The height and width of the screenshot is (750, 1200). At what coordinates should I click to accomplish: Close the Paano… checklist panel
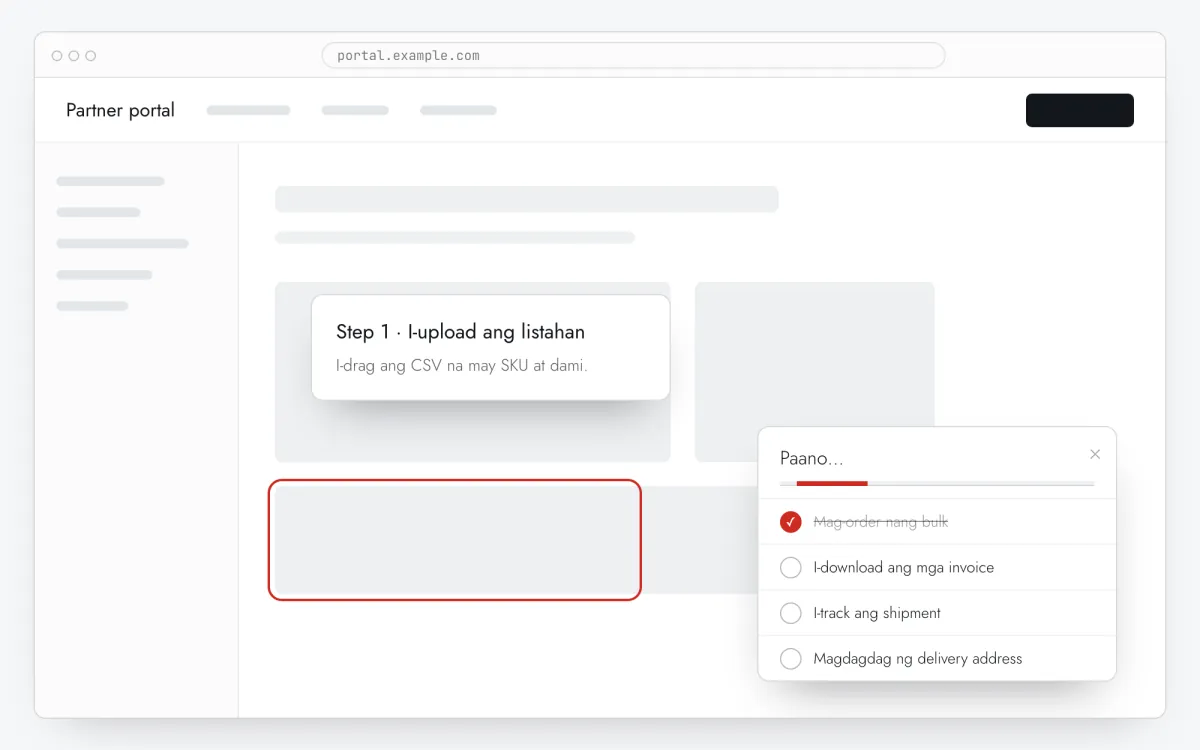point(1095,454)
